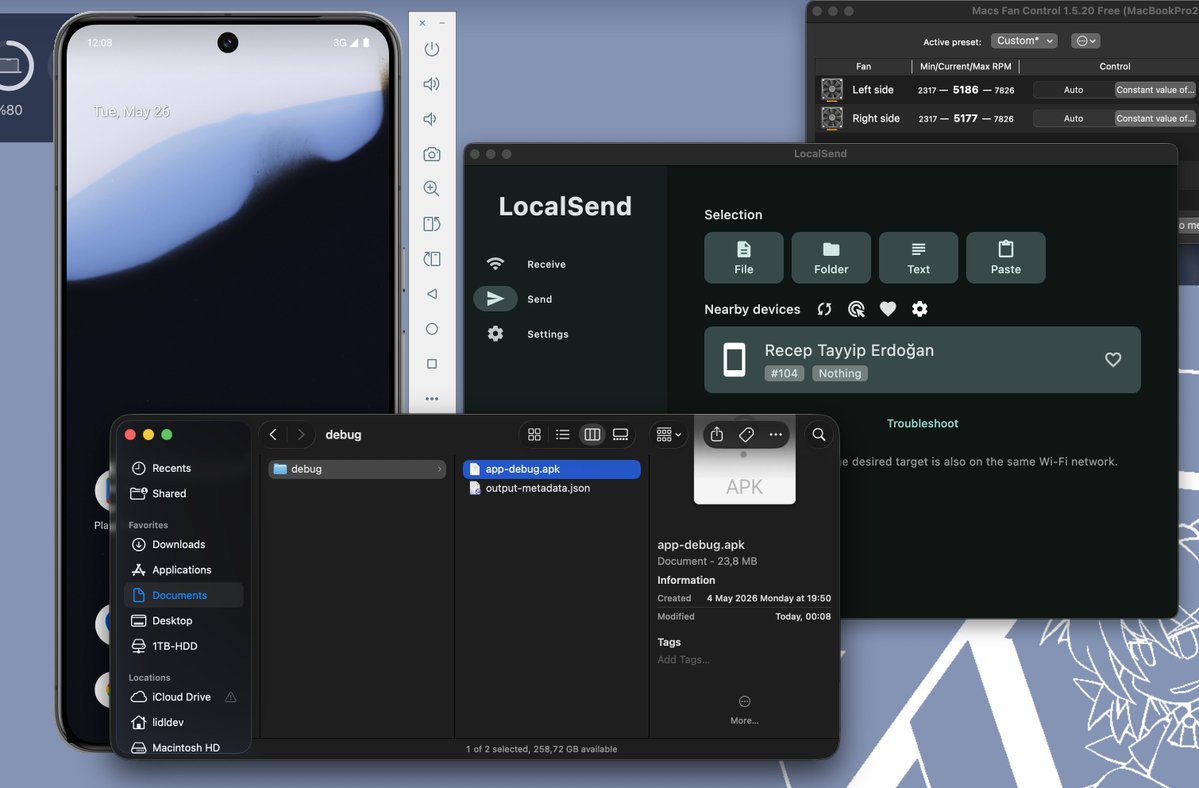Open LocalSend Send tab
The height and width of the screenshot is (788, 1199).
528,299
